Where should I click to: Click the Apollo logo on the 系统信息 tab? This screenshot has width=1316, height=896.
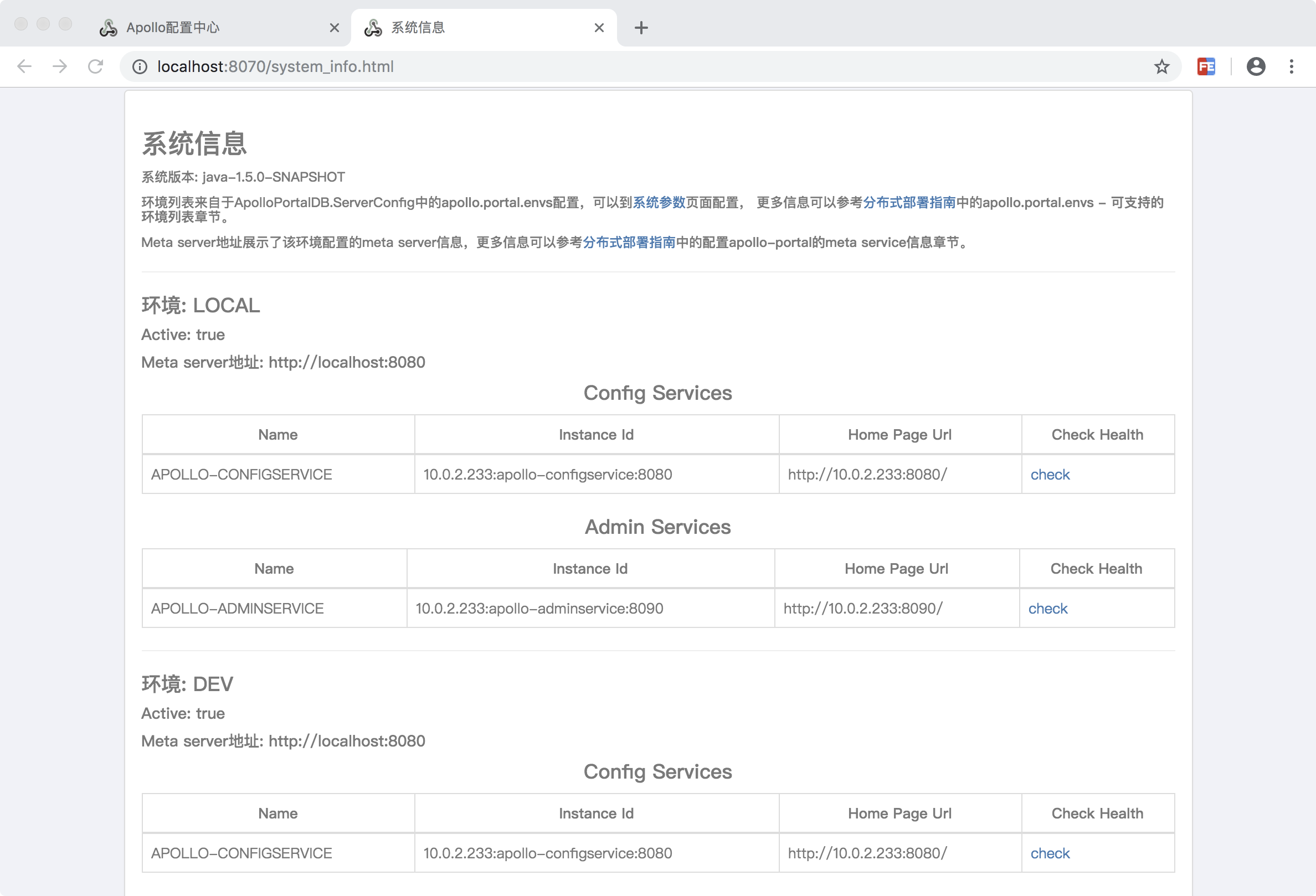tap(373, 28)
